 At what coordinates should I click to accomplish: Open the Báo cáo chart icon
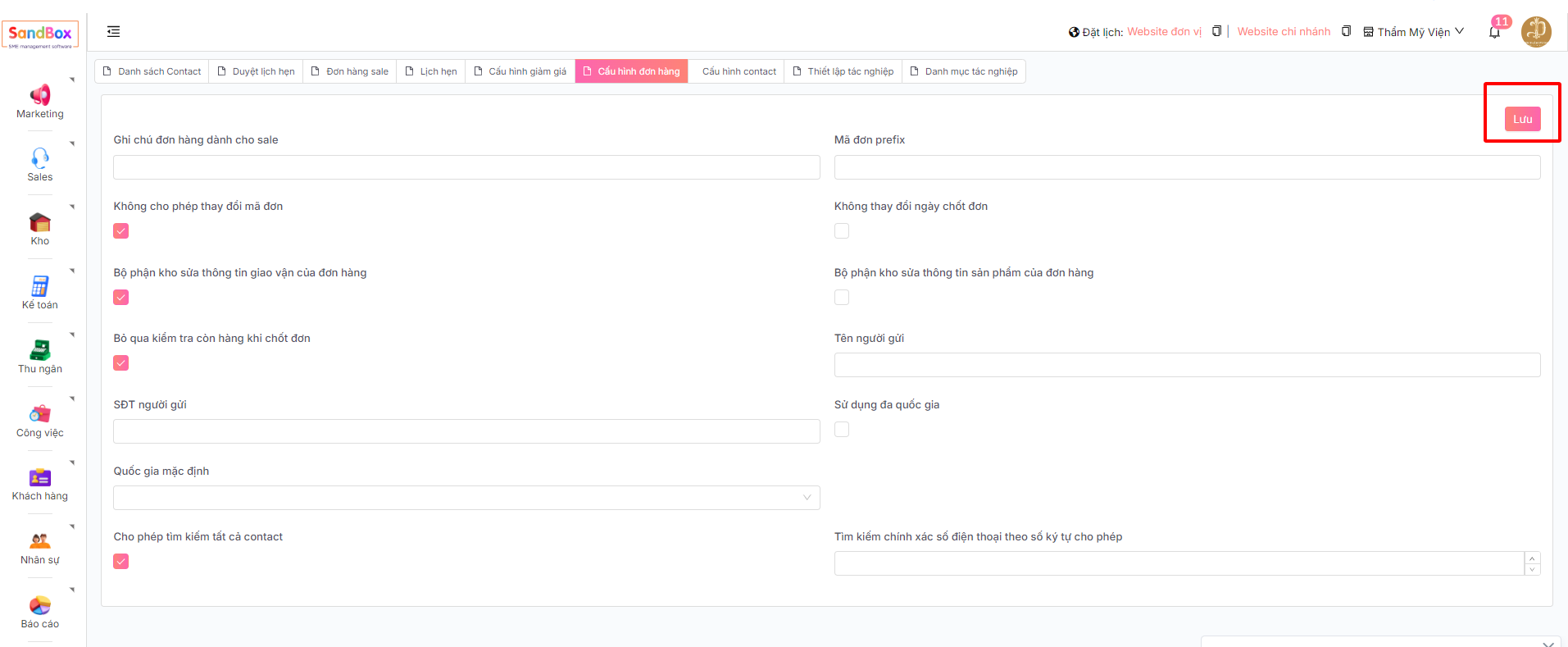pos(39,605)
